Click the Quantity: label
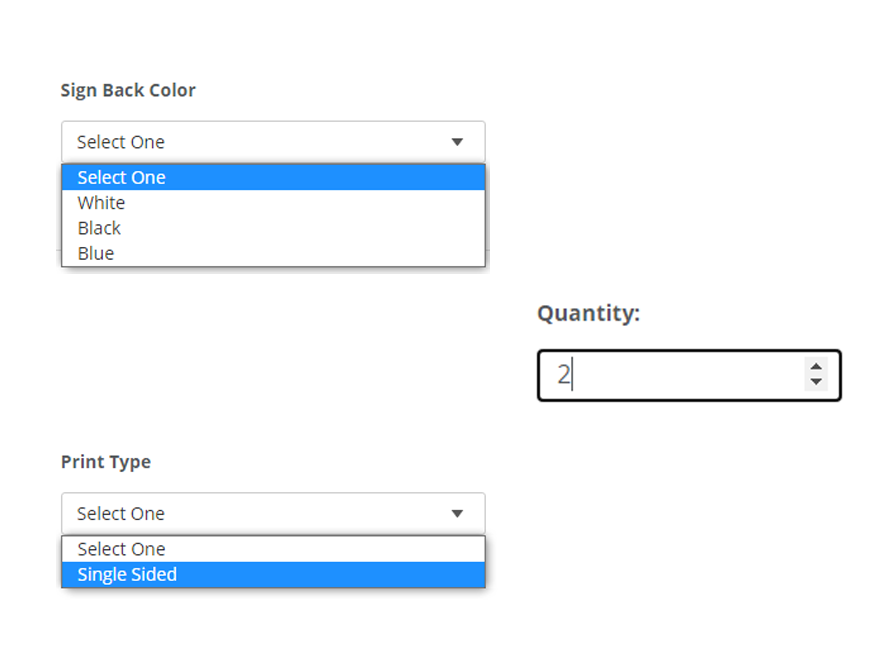Image resolution: width=890 pixels, height=654 pixels. pyautogui.click(x=588, y=313)
